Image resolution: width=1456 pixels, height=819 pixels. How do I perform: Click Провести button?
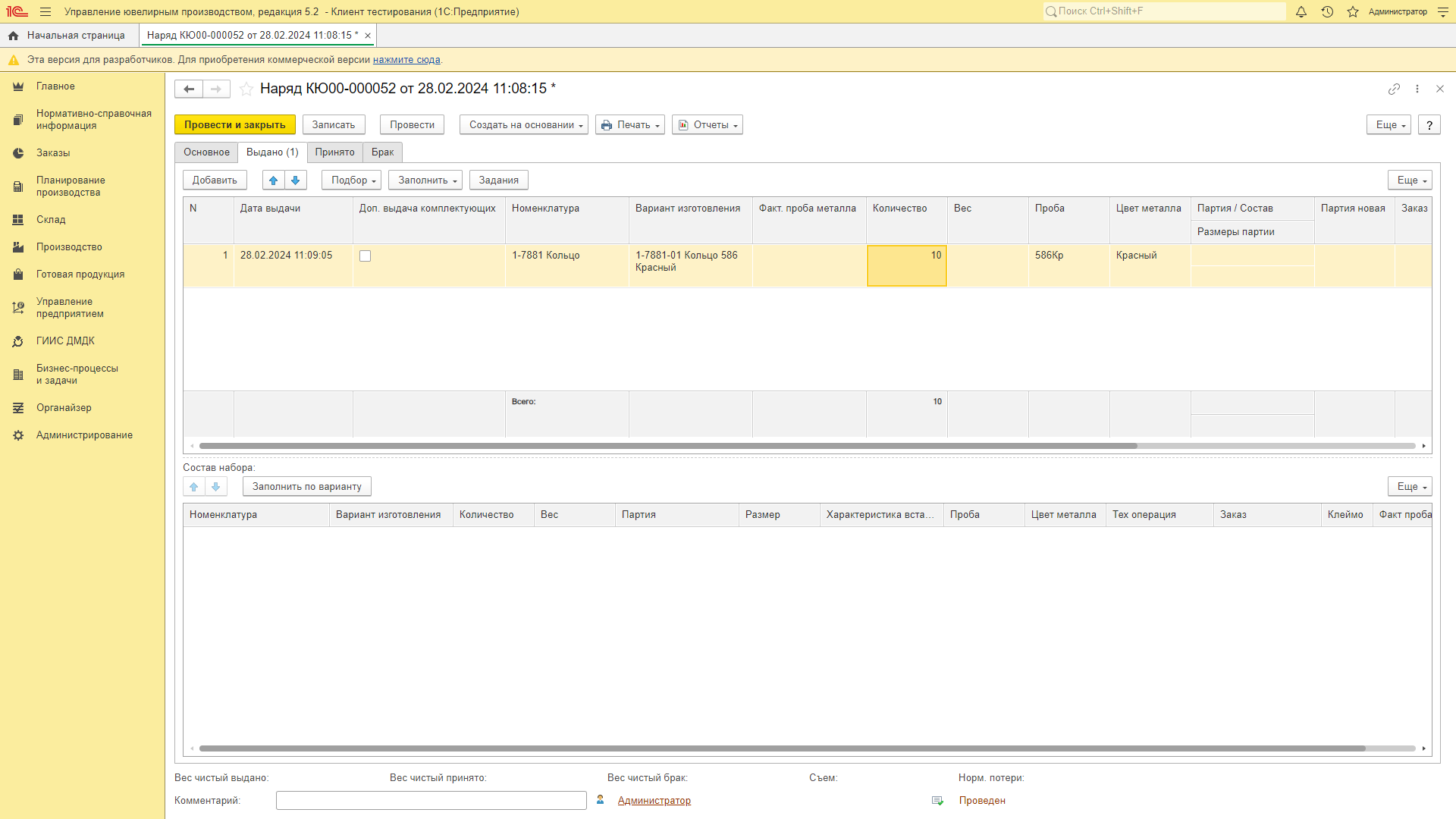[x=413, y=125]
